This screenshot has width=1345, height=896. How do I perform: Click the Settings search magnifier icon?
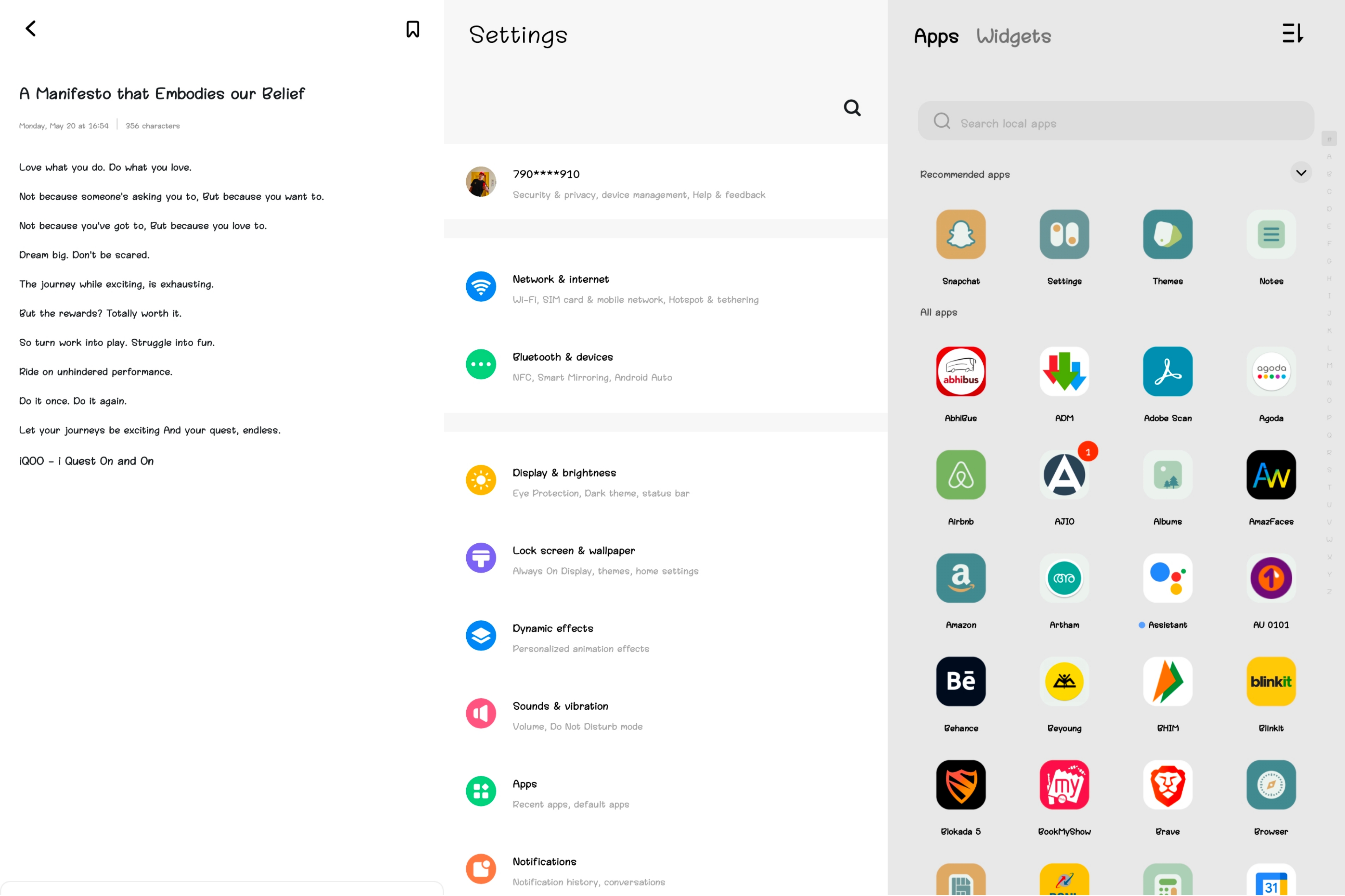[852, 107]
